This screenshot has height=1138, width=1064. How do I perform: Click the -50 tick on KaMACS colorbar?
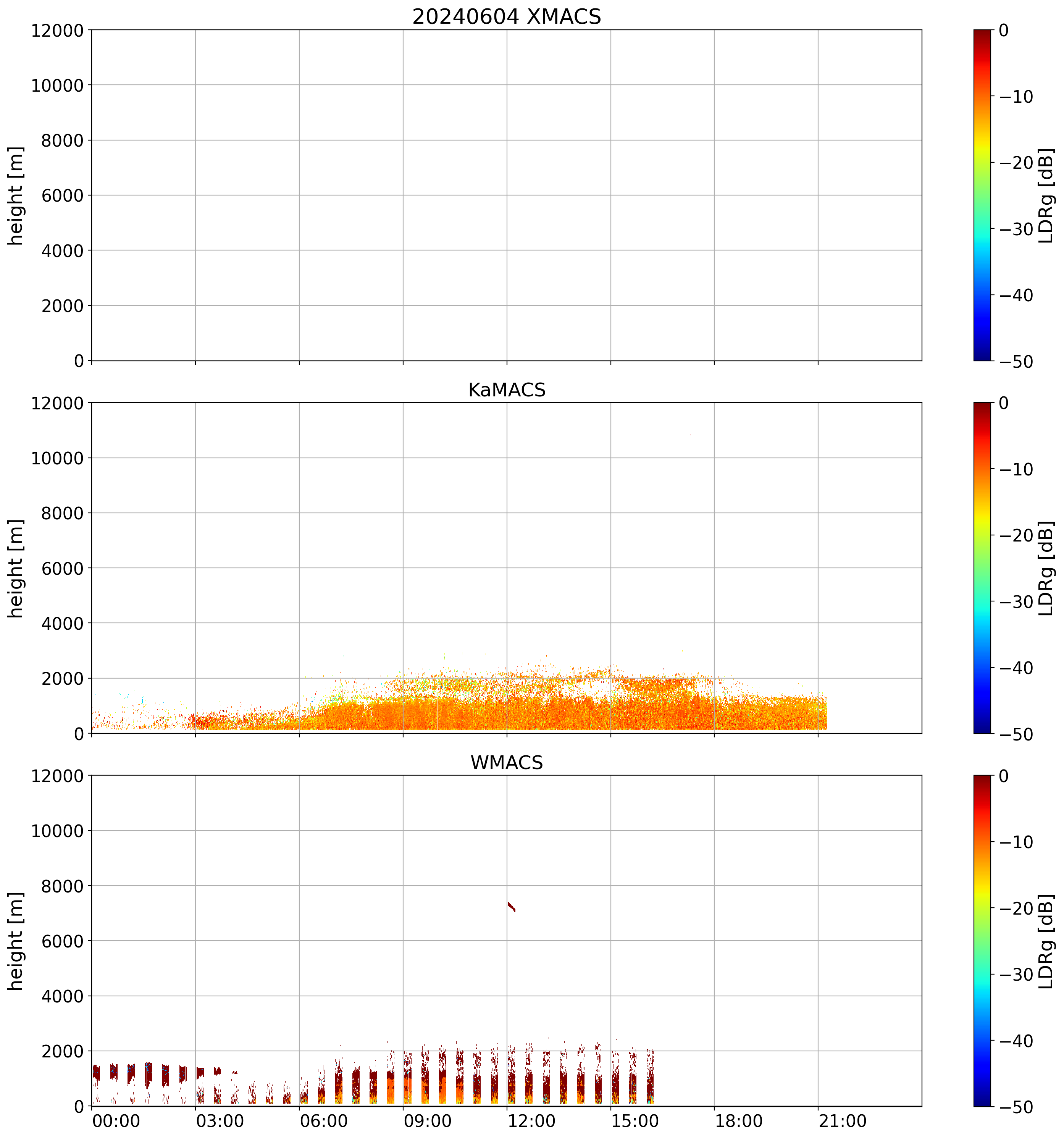coord(1016,734)
